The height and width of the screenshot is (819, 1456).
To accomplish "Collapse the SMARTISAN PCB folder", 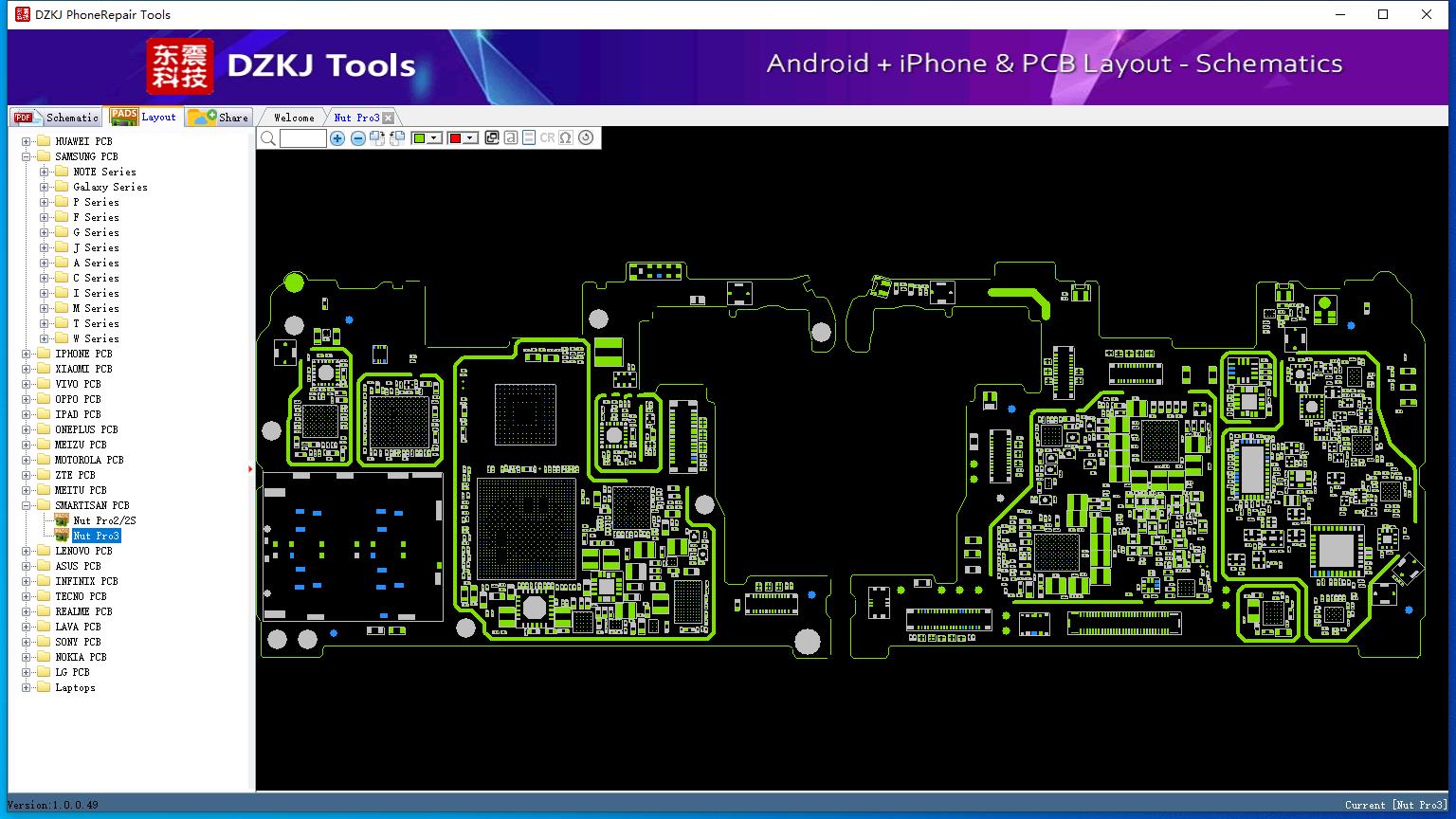I will pos(27,505).
